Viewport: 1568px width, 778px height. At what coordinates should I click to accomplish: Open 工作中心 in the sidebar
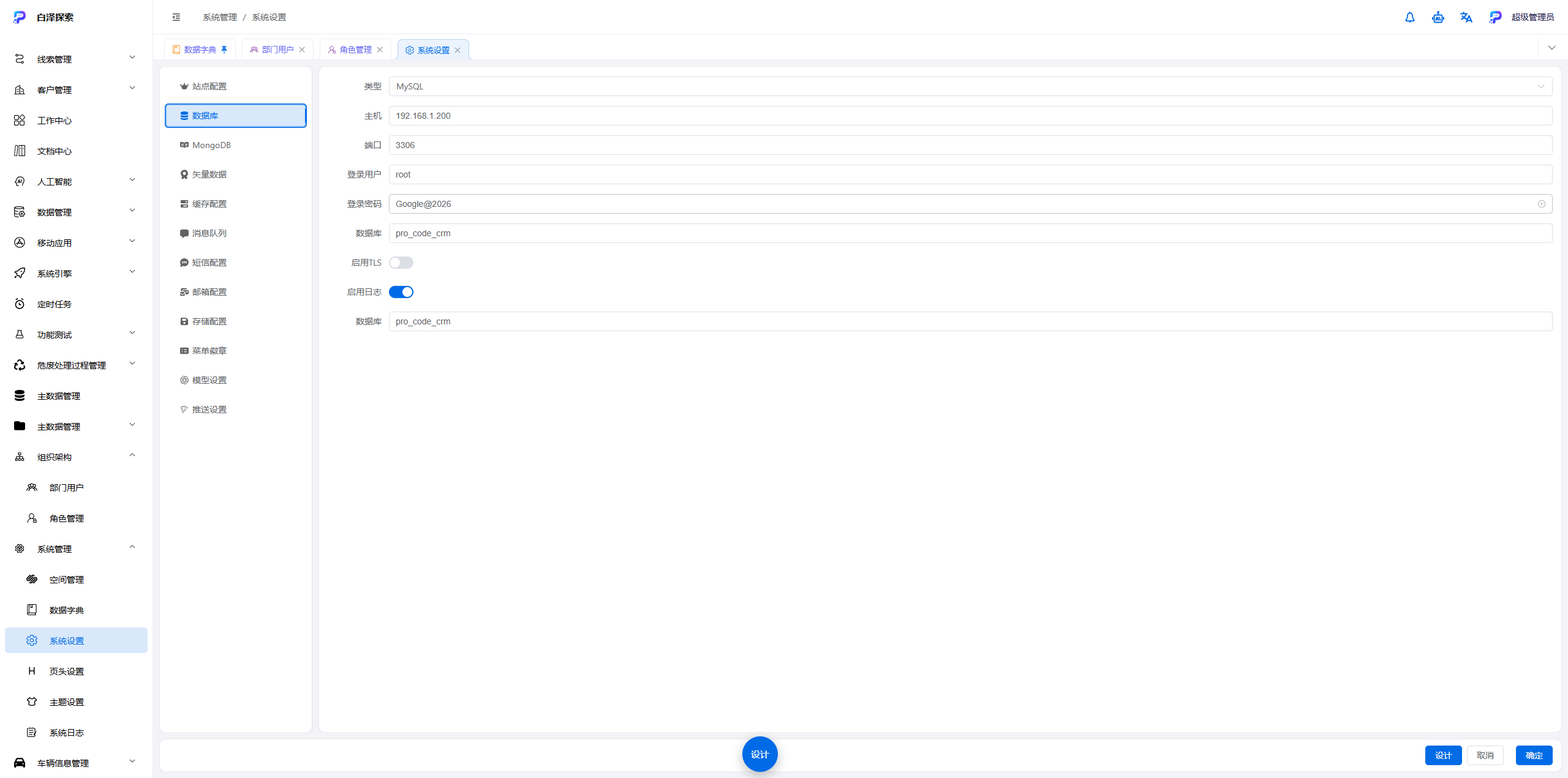[76, 121]
